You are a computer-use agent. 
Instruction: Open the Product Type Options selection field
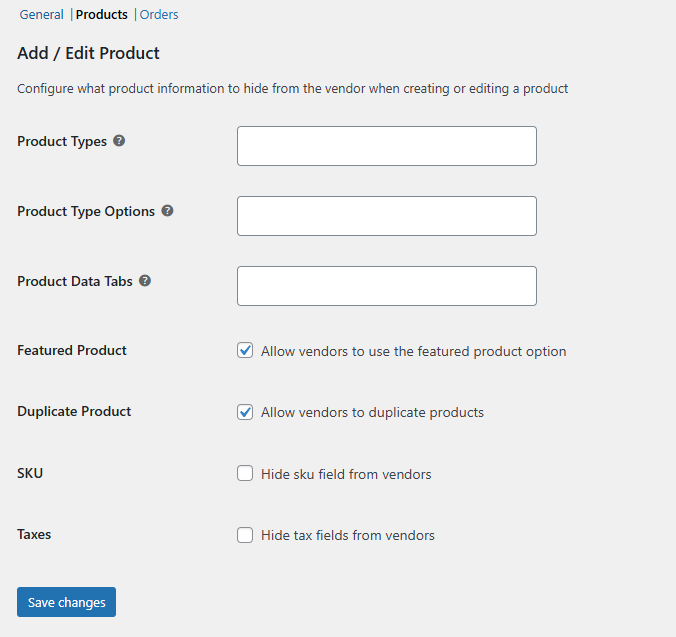[387, 216]
